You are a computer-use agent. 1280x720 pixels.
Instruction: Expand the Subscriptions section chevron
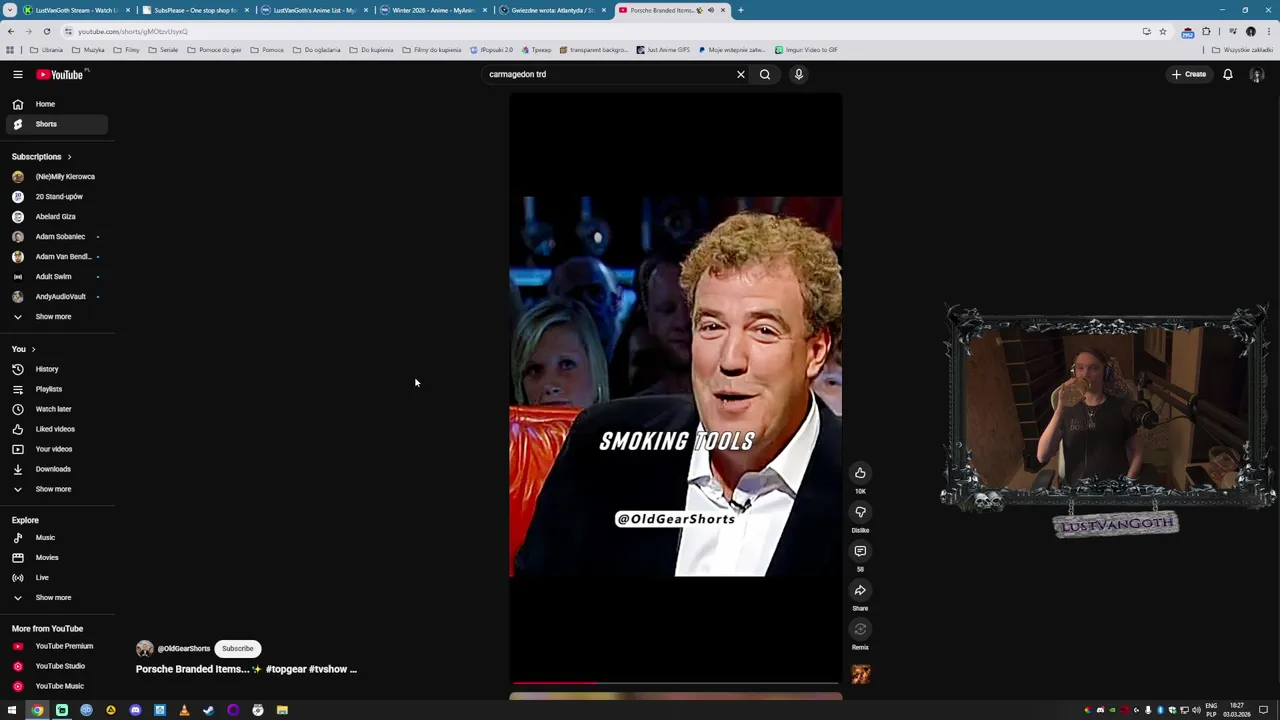tap(69, 157)
